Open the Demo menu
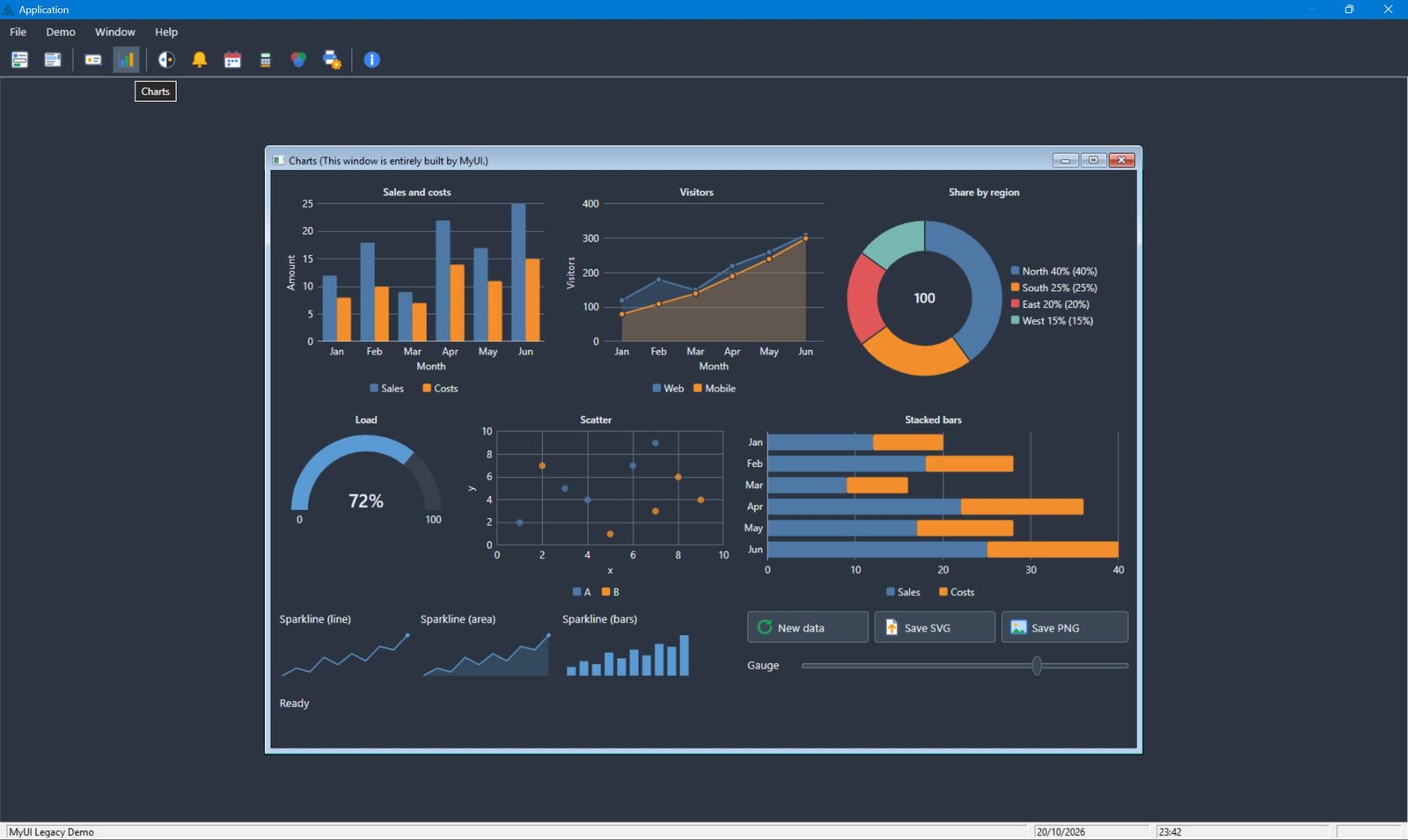The image size is (1408, 840). click(61, 32)
